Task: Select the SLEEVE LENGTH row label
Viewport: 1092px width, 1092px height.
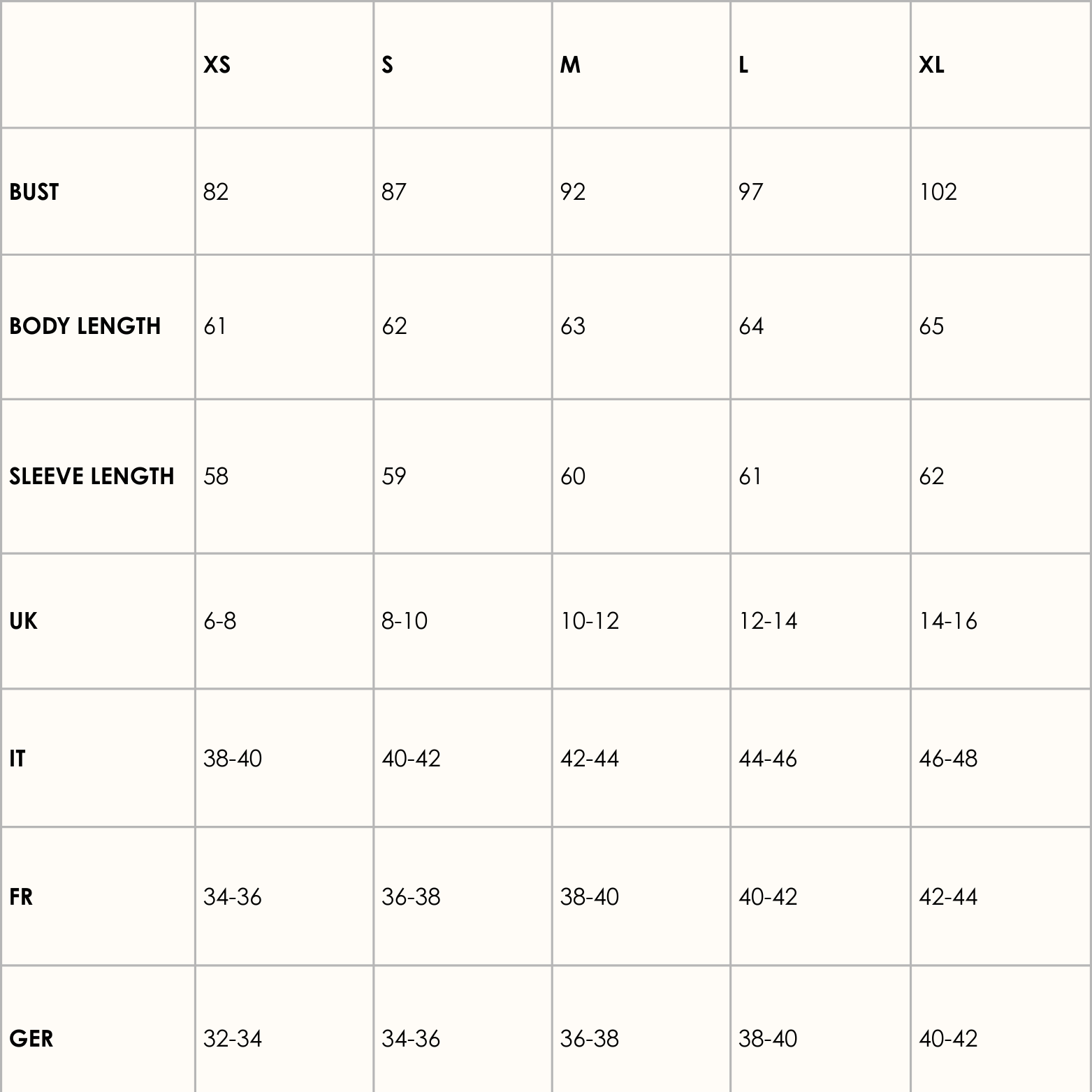Action: point(92,476)
